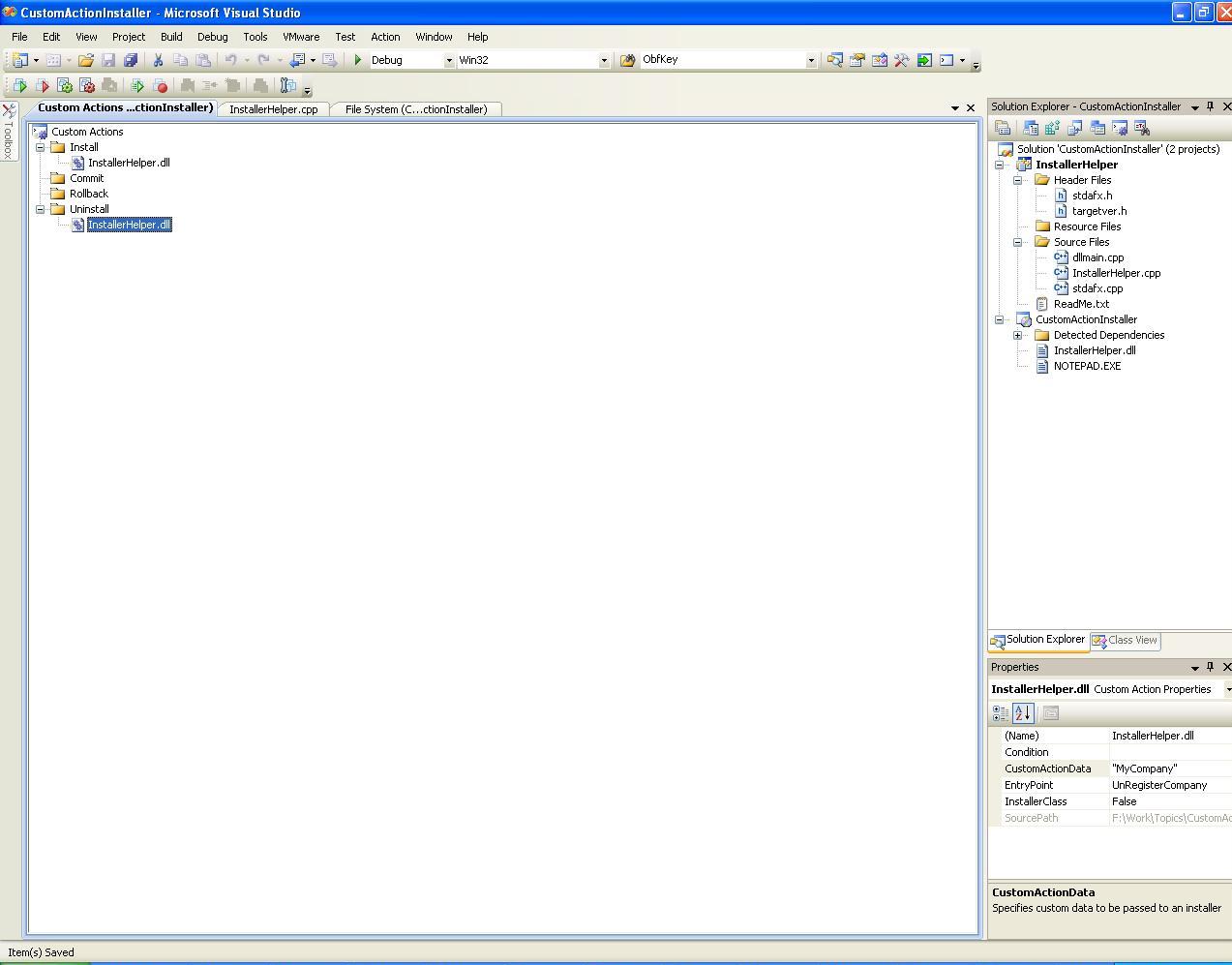
Task: Close the active Custom Actions document tab
Action: point(971,107)
